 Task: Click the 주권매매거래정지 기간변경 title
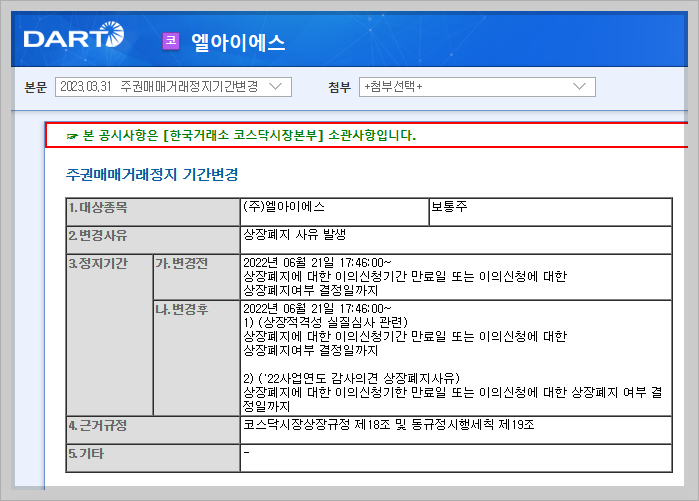(x=152, y=174)
